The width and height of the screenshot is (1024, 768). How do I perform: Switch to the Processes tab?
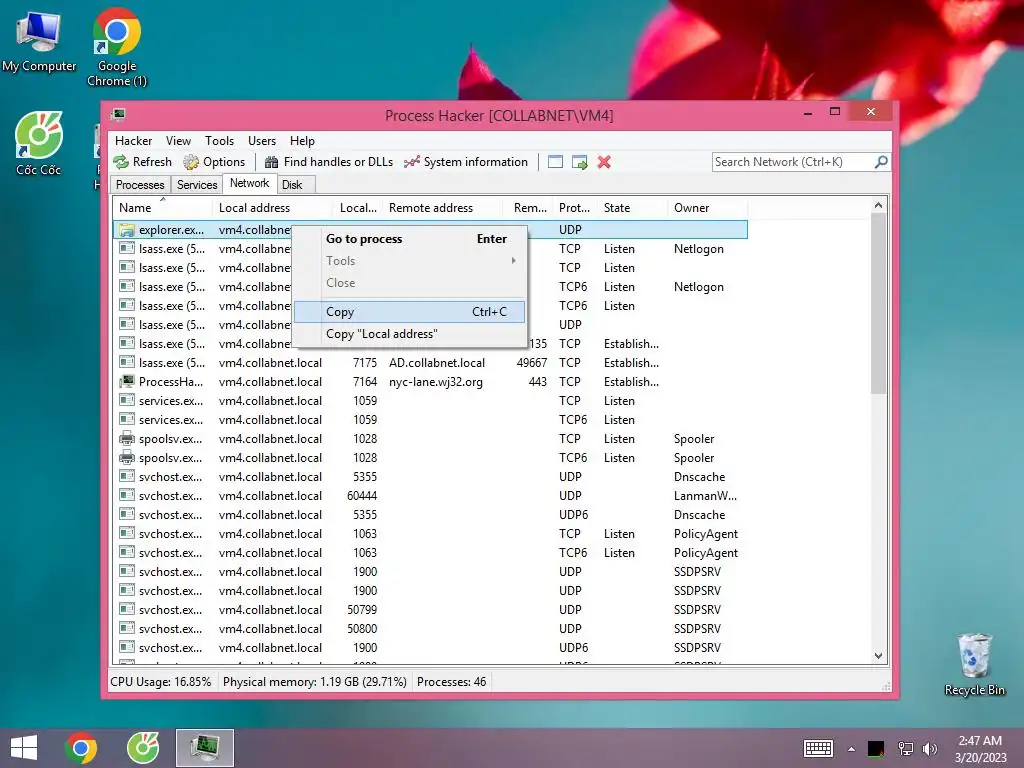(140, 185)
